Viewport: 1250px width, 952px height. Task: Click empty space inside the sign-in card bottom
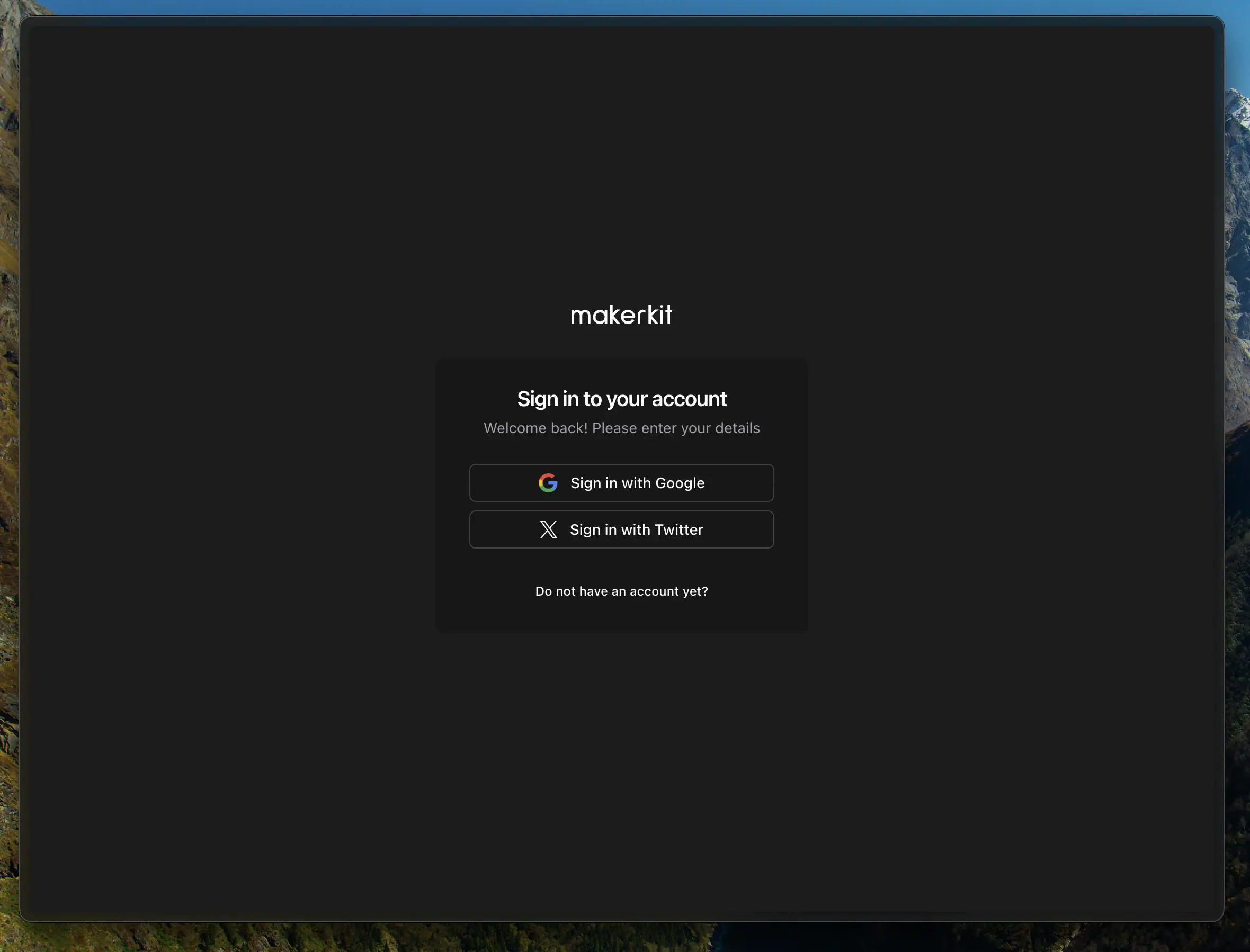tap(621, 618)
